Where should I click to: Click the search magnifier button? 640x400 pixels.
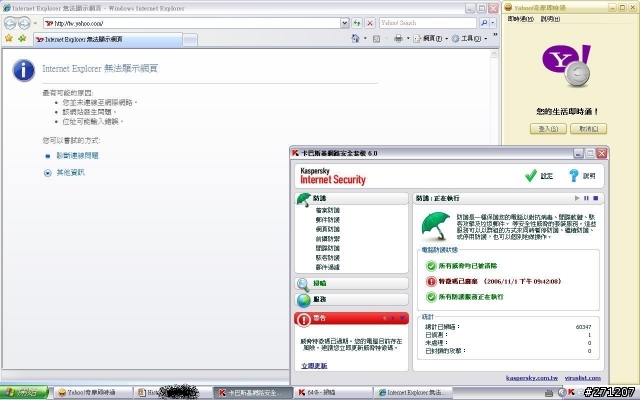(484, 23)
